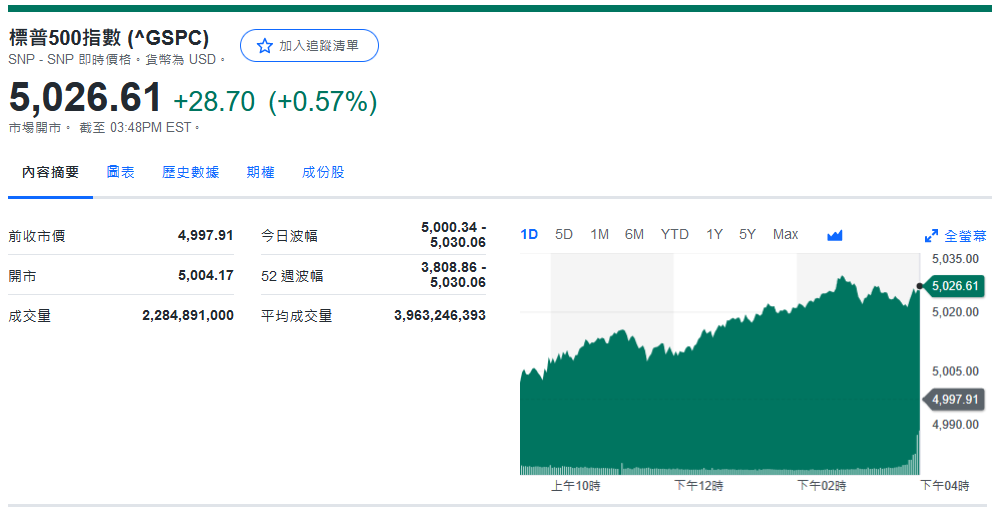Switch chart range to 5D
This screenshot has width=992, height=515.
click(x=564, y=235)
